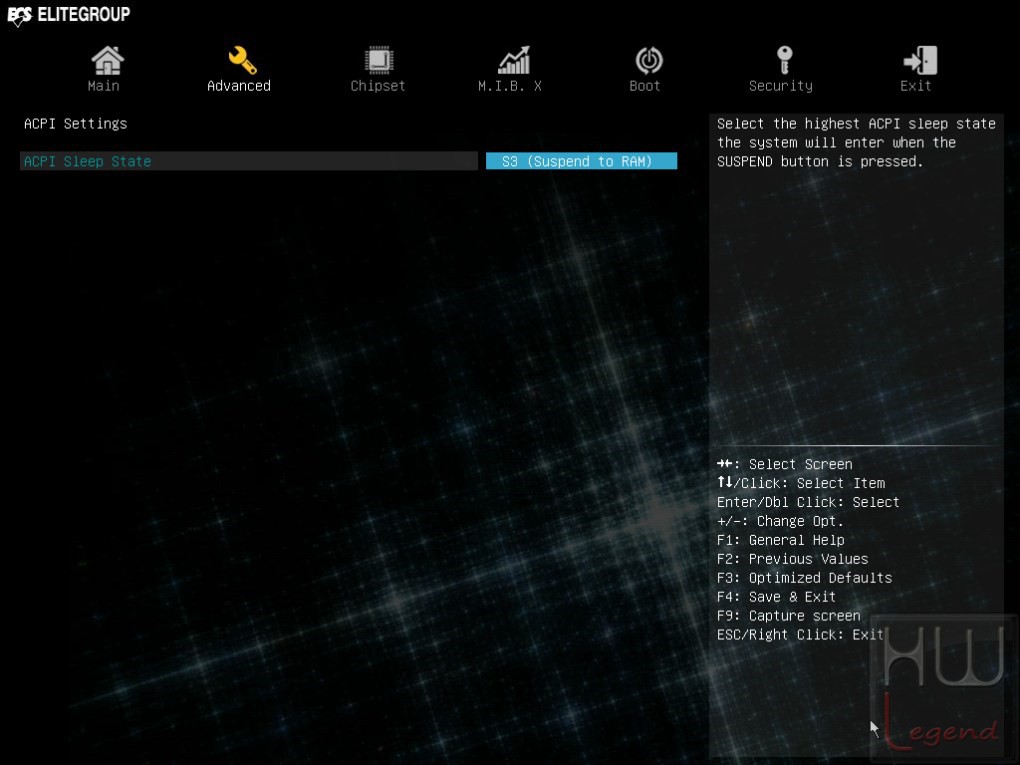Click the ACPI sleep state help description
The image size is (1020, 765).
[x=856, y=142]
